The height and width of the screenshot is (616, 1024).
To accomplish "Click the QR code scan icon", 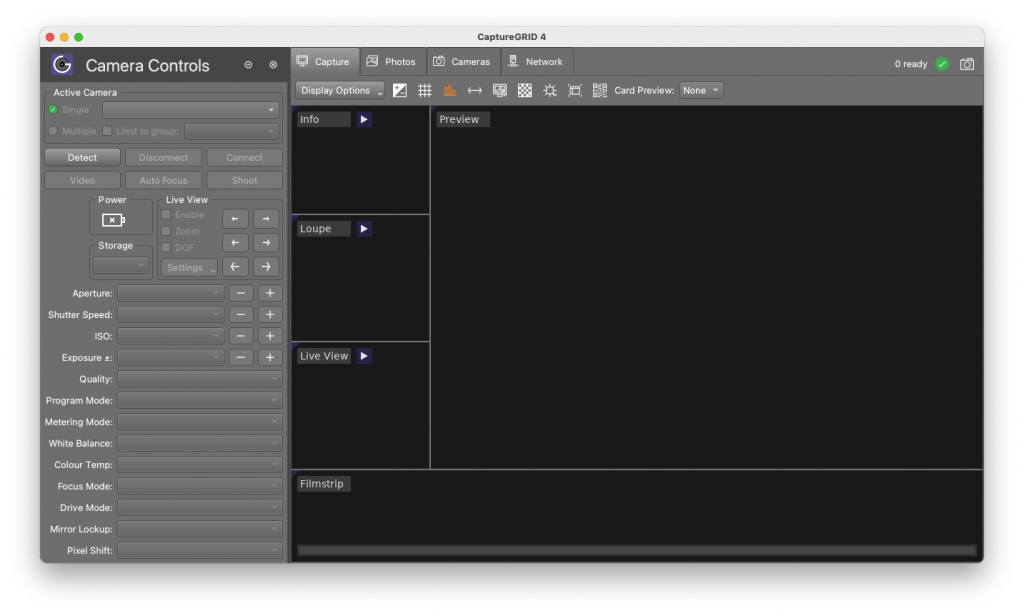I will click(600, 91).
